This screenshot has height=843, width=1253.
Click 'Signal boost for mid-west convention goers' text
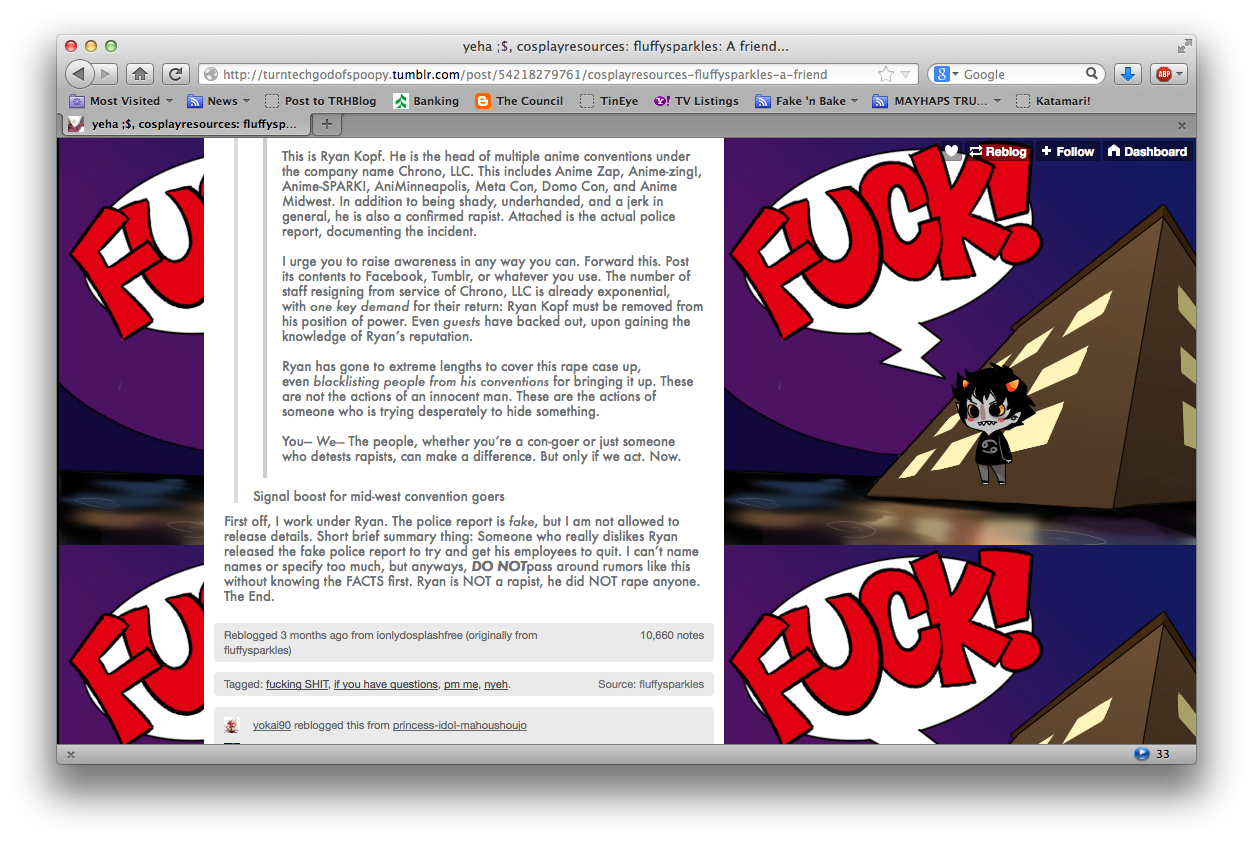(x=379, y=496)
